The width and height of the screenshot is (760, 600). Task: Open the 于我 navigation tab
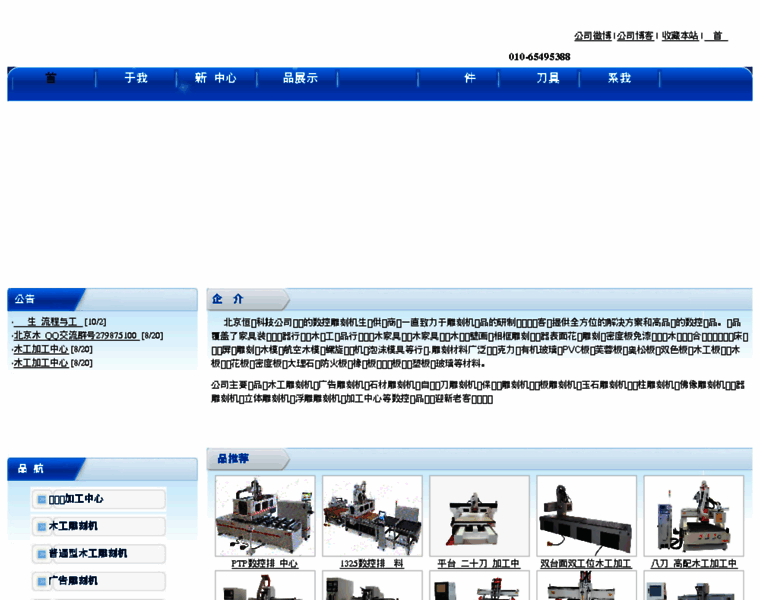click(136, 78)
